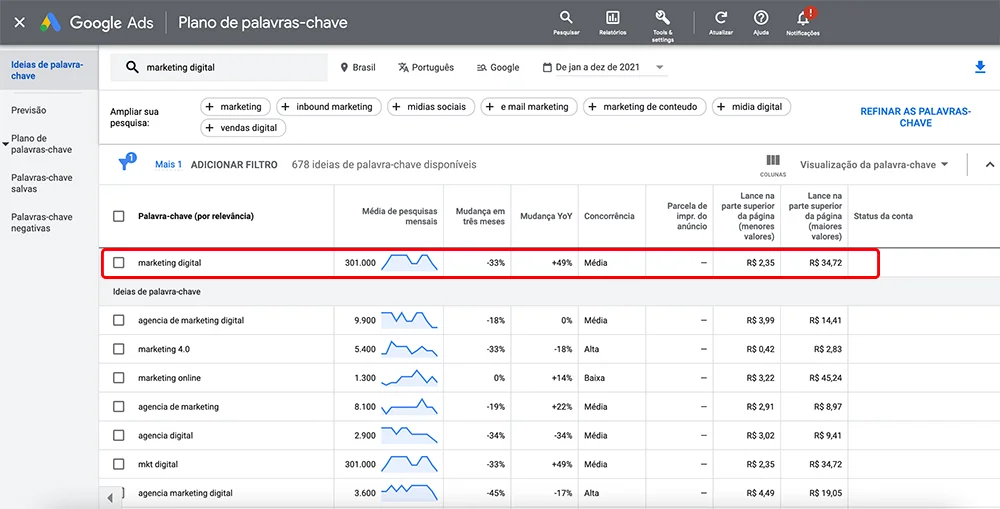
Task: Open the Ajuda help icon
Action: point(761,18)
